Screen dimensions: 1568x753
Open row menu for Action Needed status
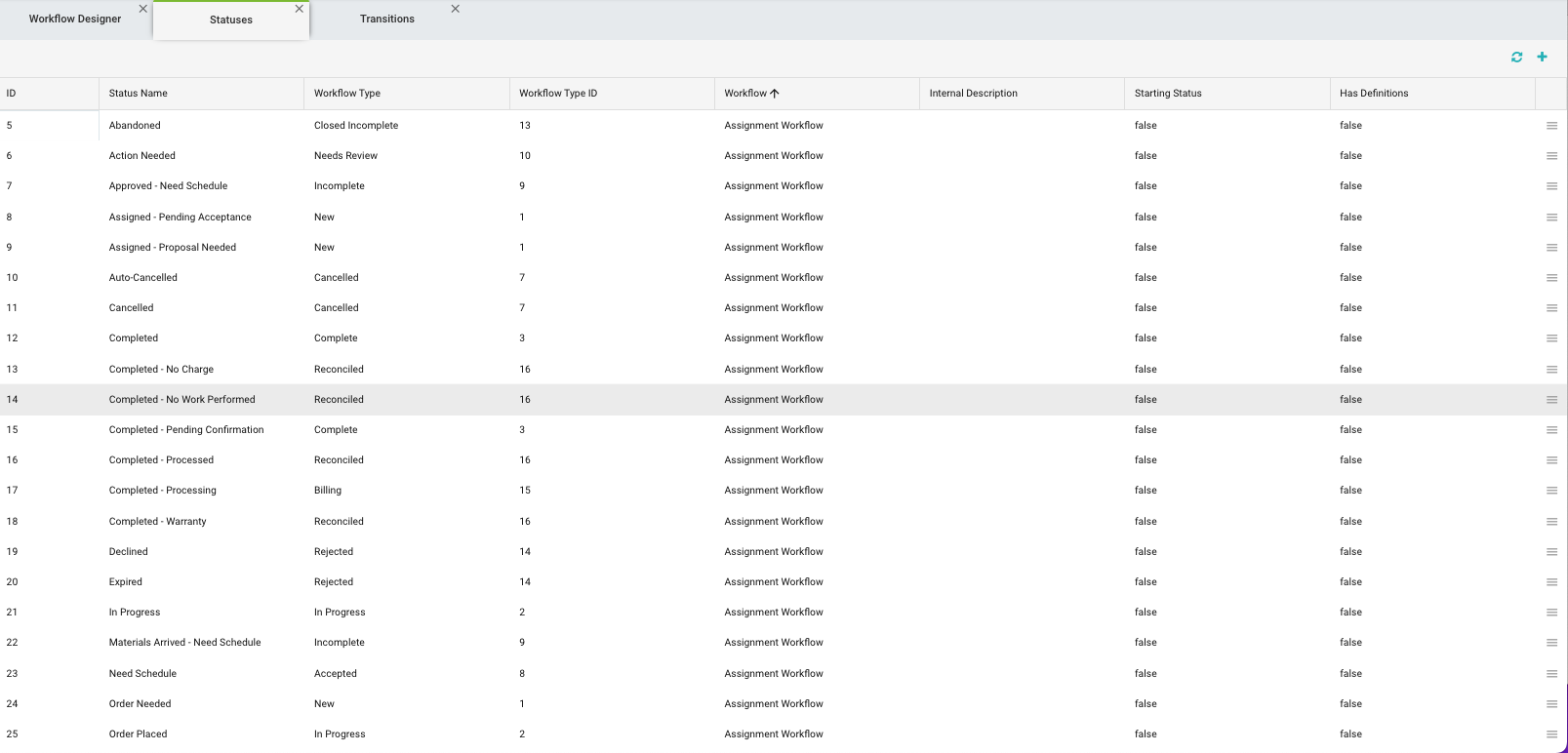[1551, 156]
